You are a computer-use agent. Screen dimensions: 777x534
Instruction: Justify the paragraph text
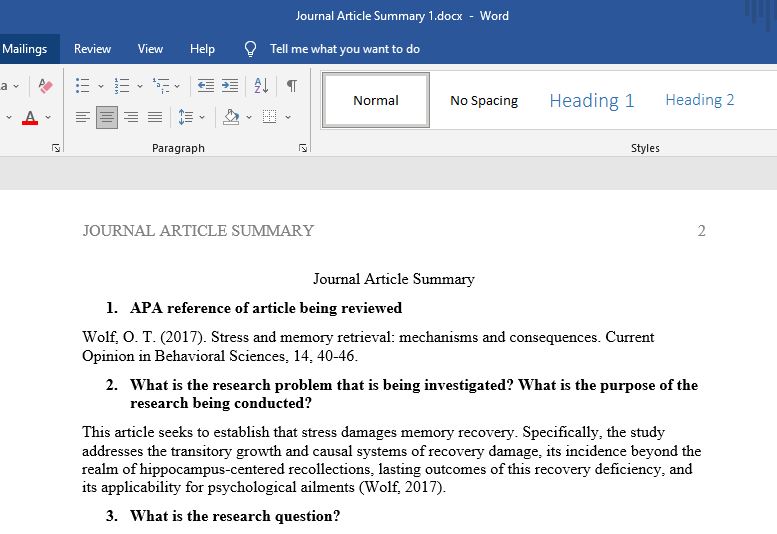pos(155,117)
